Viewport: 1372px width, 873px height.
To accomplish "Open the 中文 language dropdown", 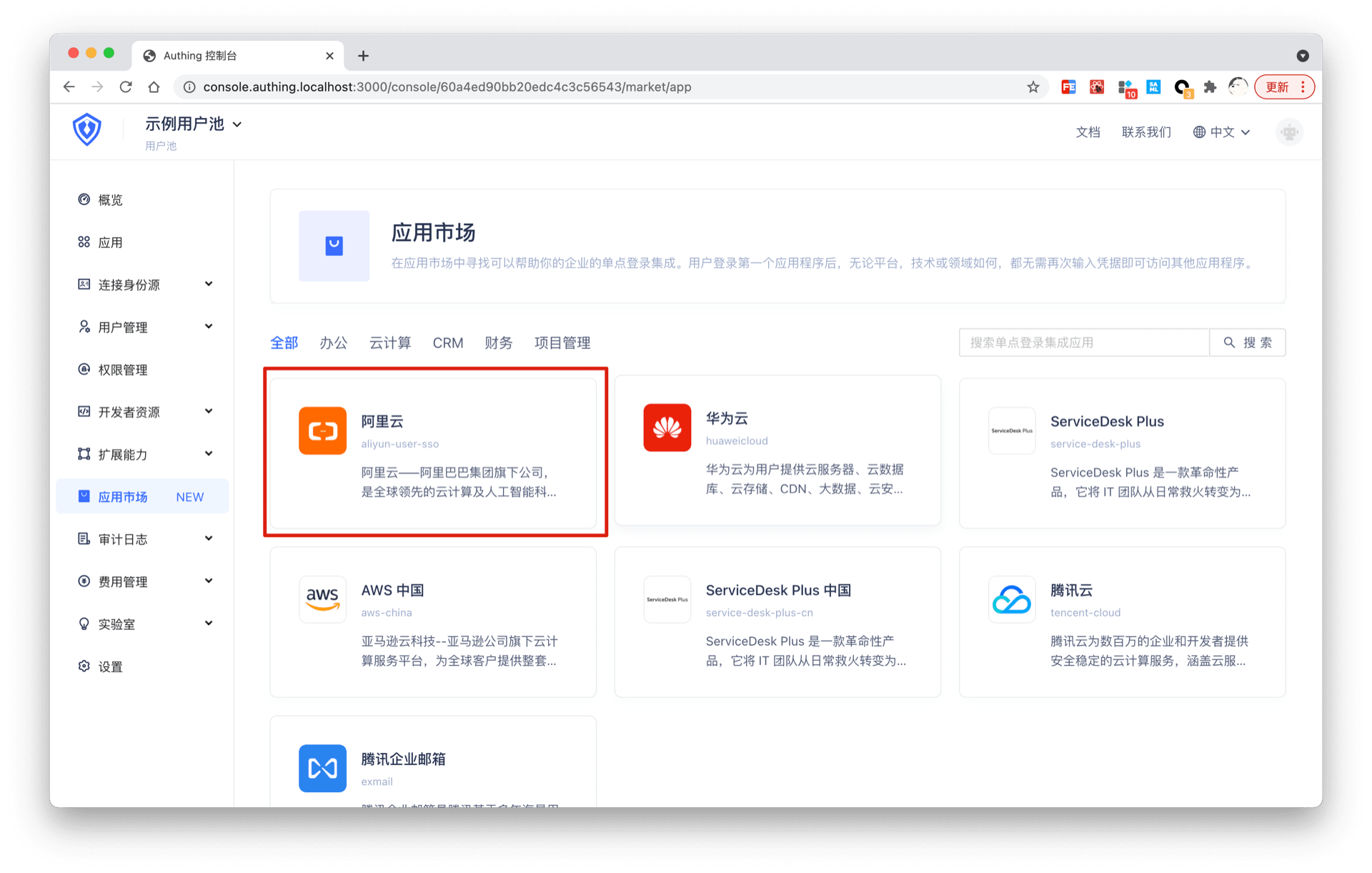I will click(1221, 132).
